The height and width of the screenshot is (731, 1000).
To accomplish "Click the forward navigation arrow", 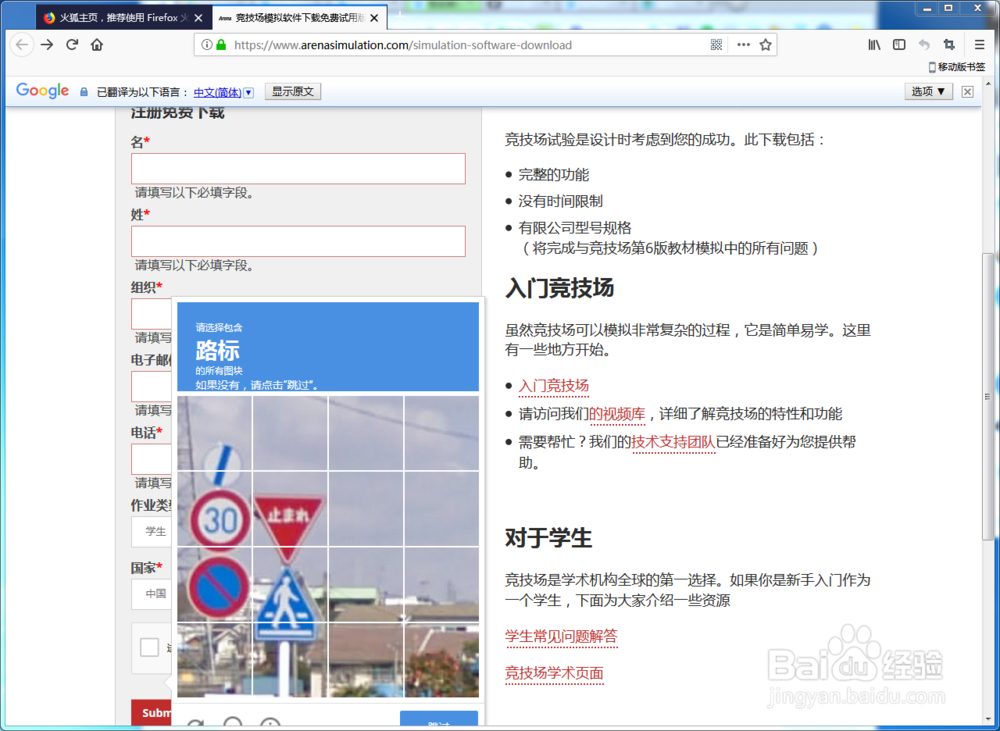I will pyautogui.click(x=47, y=45).
